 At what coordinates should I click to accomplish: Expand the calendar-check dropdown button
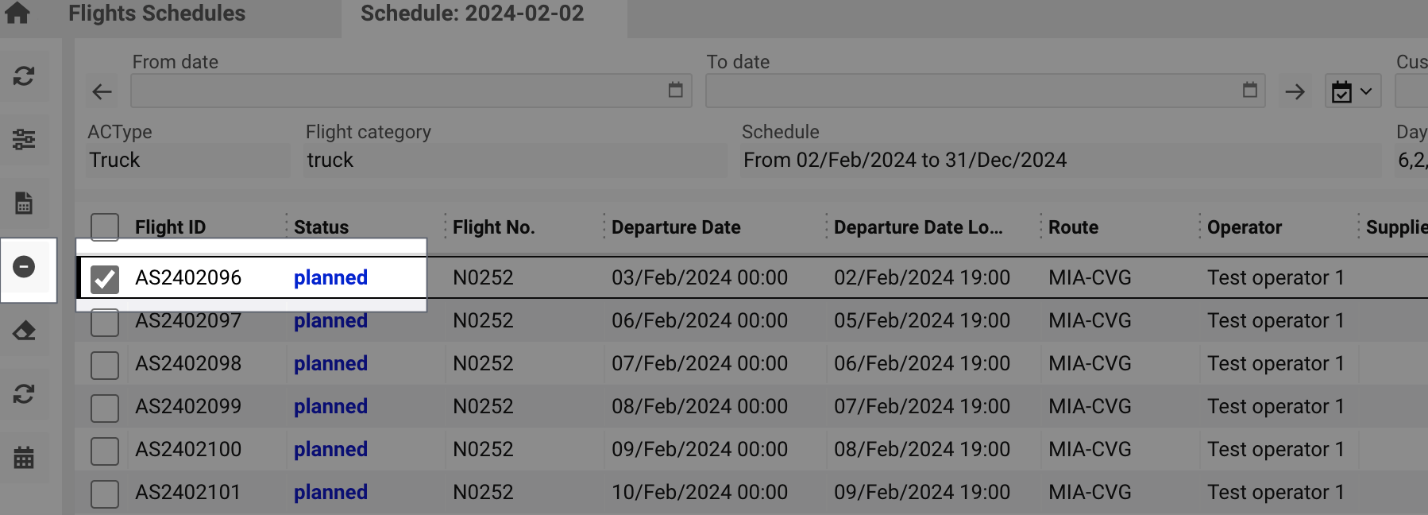pyautogui.click(x=1351, y=92)
